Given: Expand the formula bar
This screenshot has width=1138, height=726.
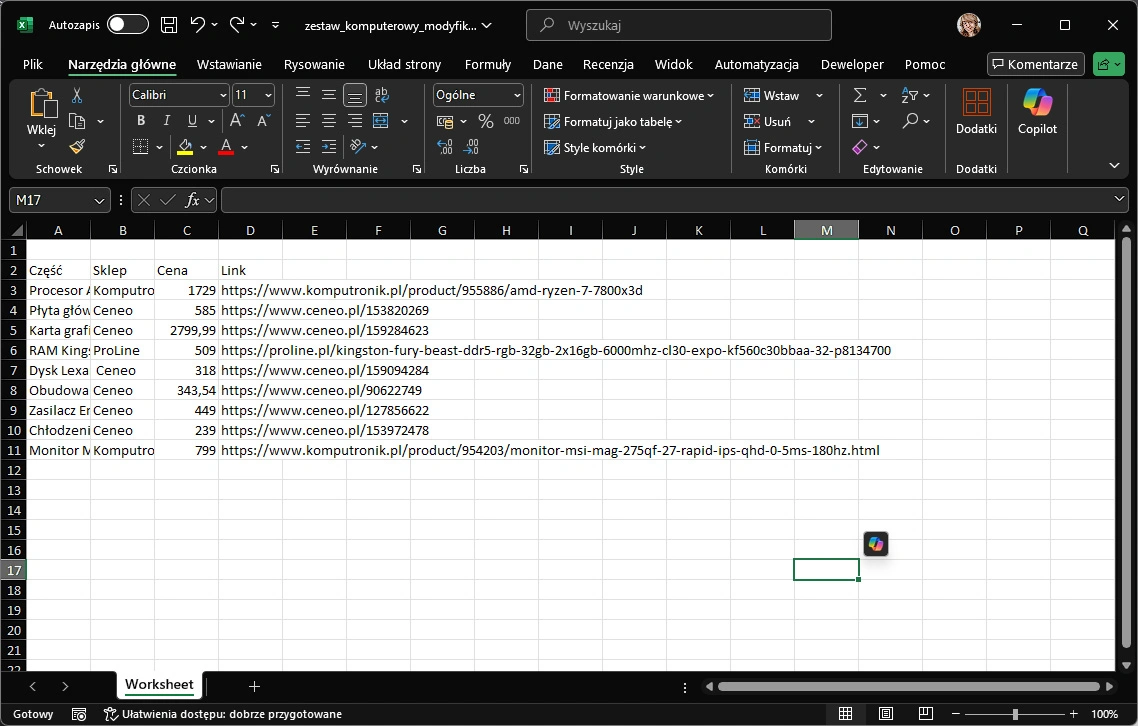Looking at the screenshot, I should coord(1119,199).
